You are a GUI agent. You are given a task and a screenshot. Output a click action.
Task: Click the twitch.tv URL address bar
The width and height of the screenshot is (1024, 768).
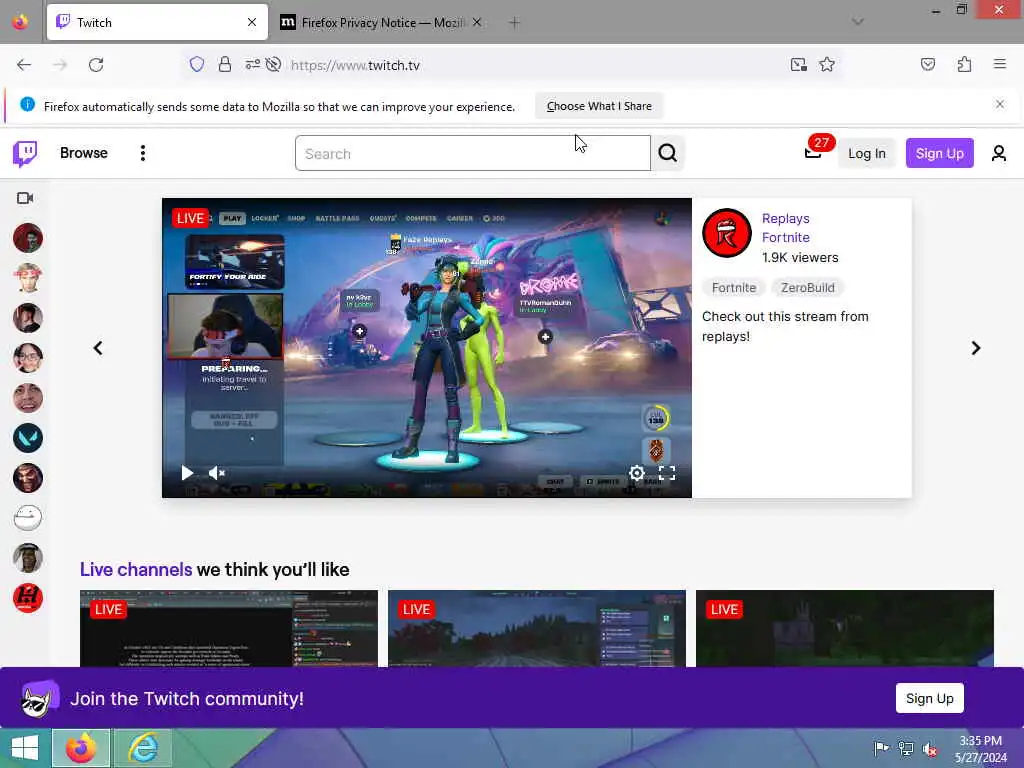pyautogui.click(x=536, y=65)
